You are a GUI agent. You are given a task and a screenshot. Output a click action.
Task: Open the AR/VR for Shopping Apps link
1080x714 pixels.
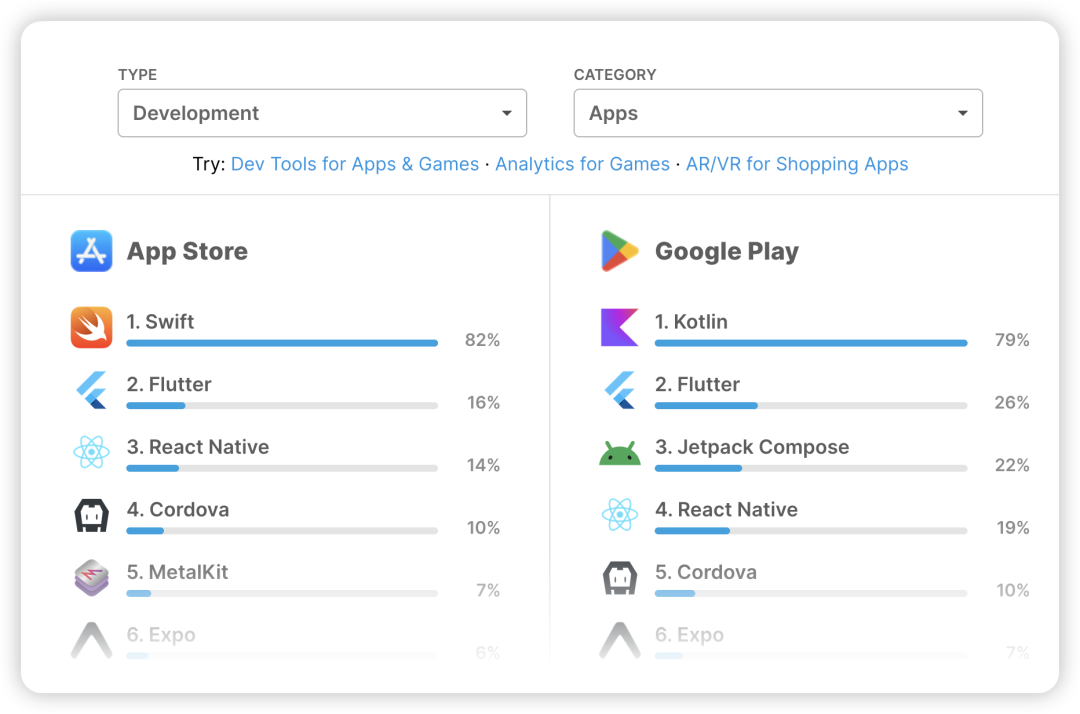(x=797, y=164)
